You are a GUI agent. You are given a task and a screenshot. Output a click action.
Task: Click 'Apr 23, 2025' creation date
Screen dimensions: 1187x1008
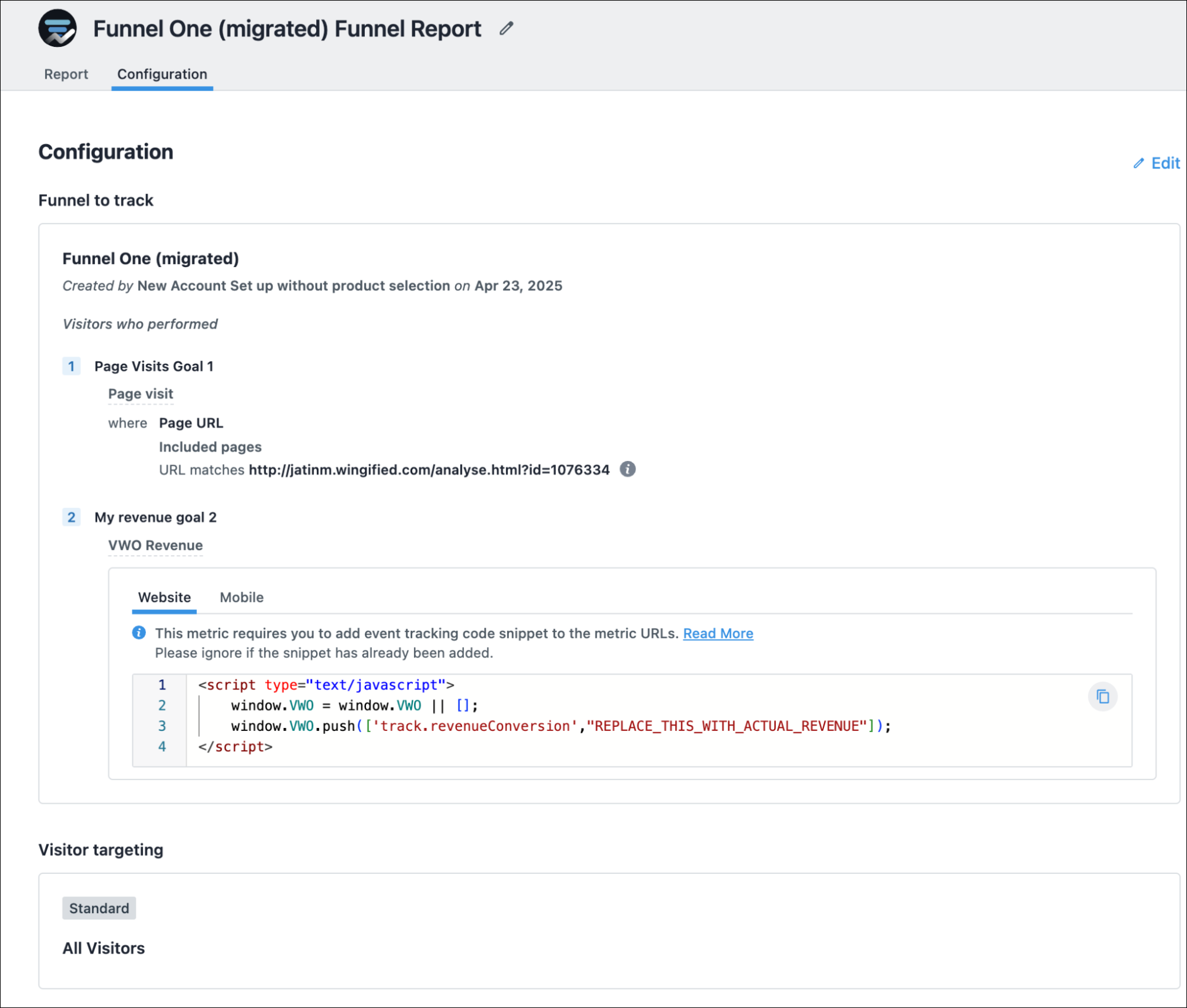click(x=518, y=286)
